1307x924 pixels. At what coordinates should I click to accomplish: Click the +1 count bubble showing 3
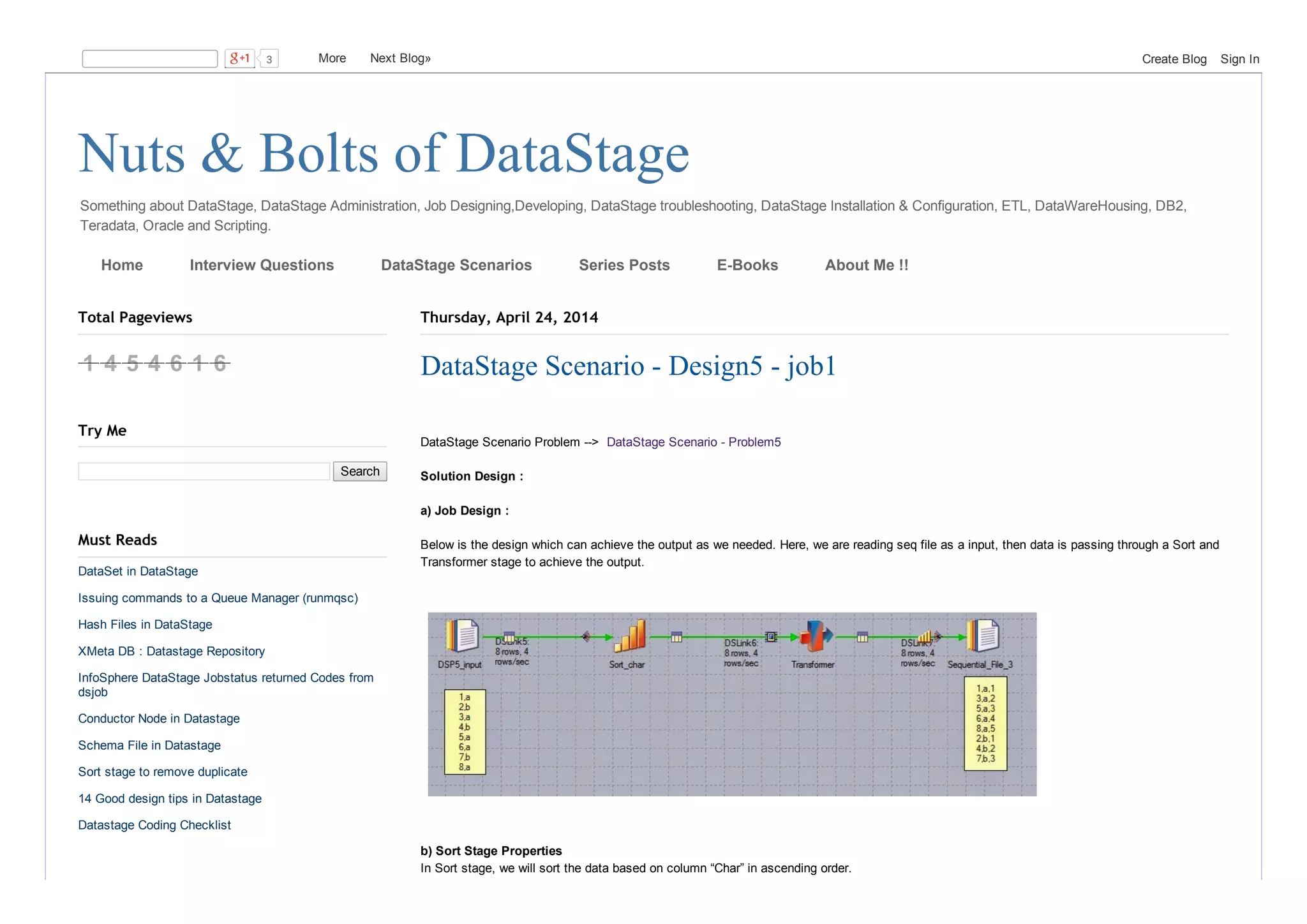269,59
